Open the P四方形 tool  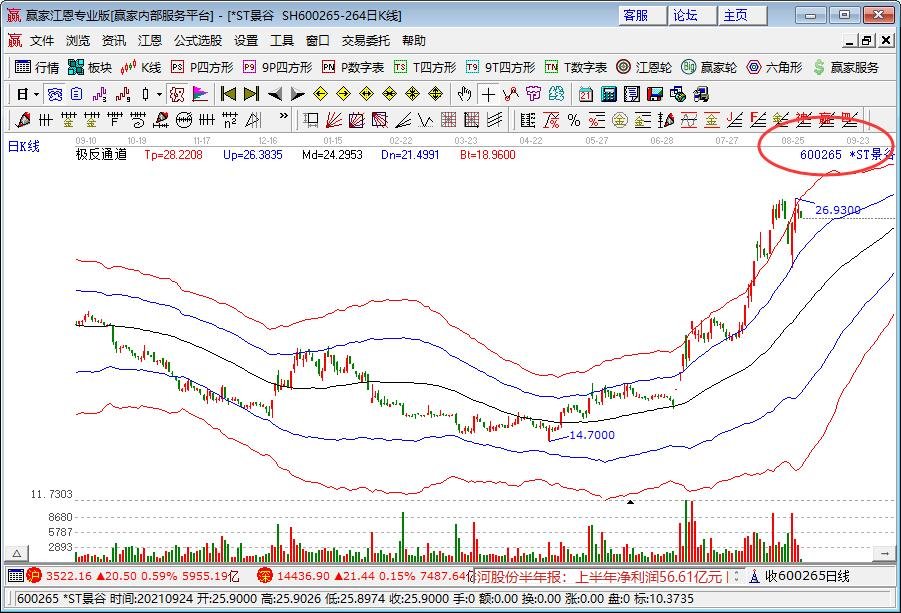202,67
